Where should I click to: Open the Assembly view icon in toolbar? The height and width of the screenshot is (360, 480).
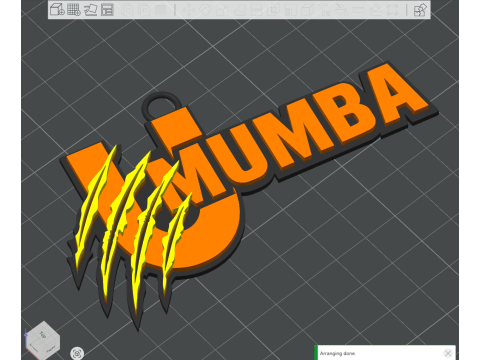coord(420,10)
